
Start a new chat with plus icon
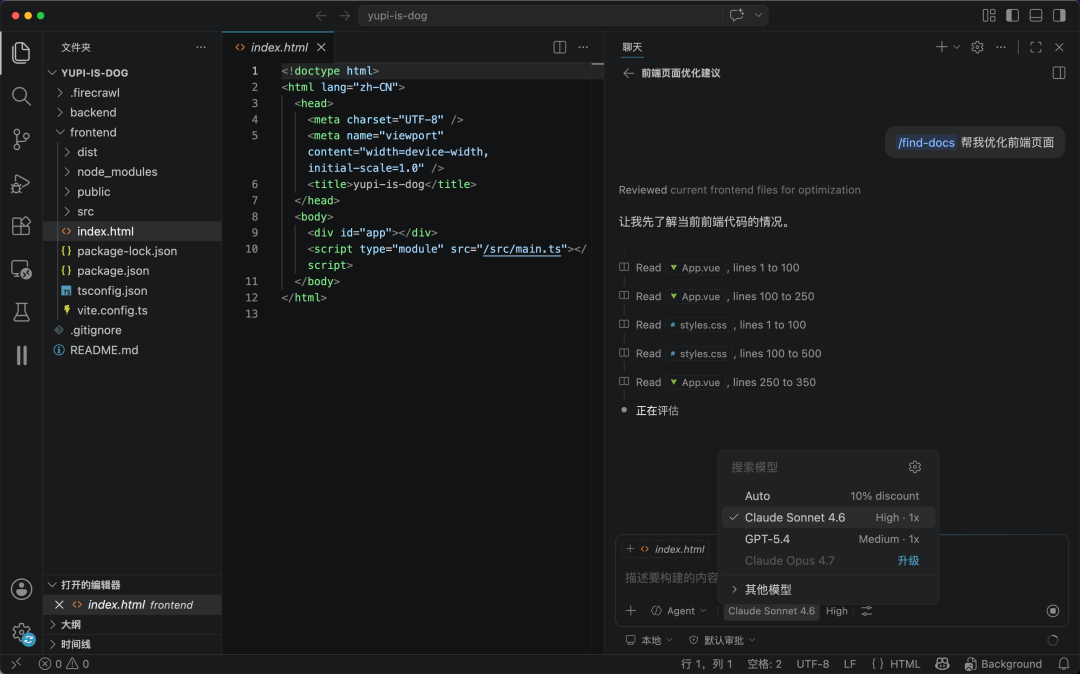[x=941, y=47]
